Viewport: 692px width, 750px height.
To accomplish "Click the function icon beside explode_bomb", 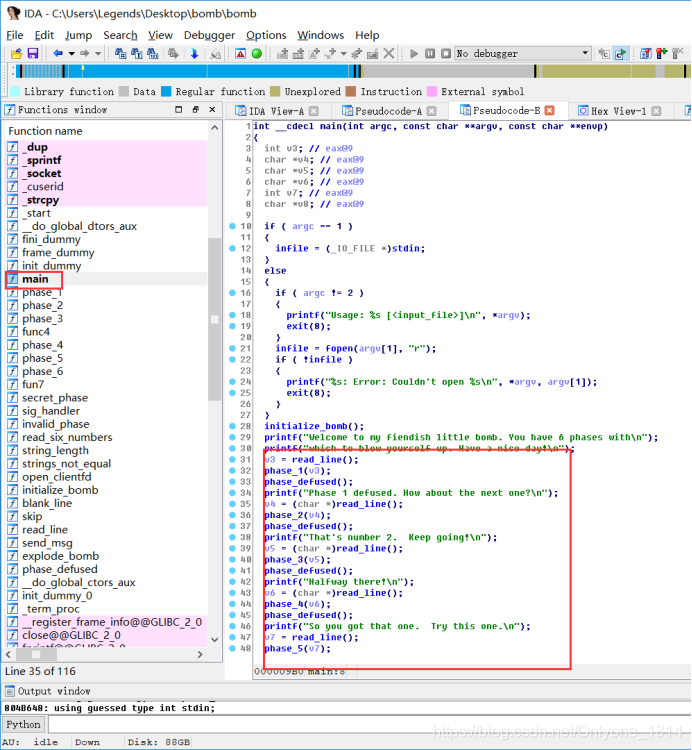I will tap(13, 556).
